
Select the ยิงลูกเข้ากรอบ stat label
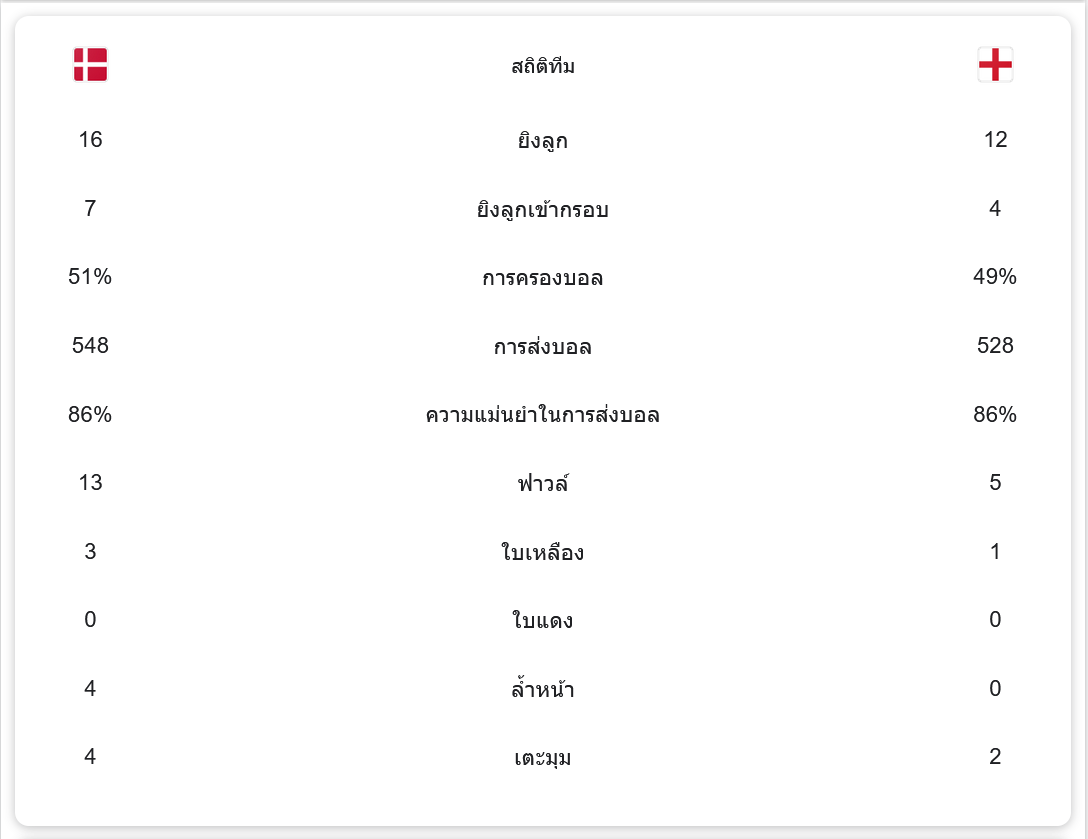[543, 210]
